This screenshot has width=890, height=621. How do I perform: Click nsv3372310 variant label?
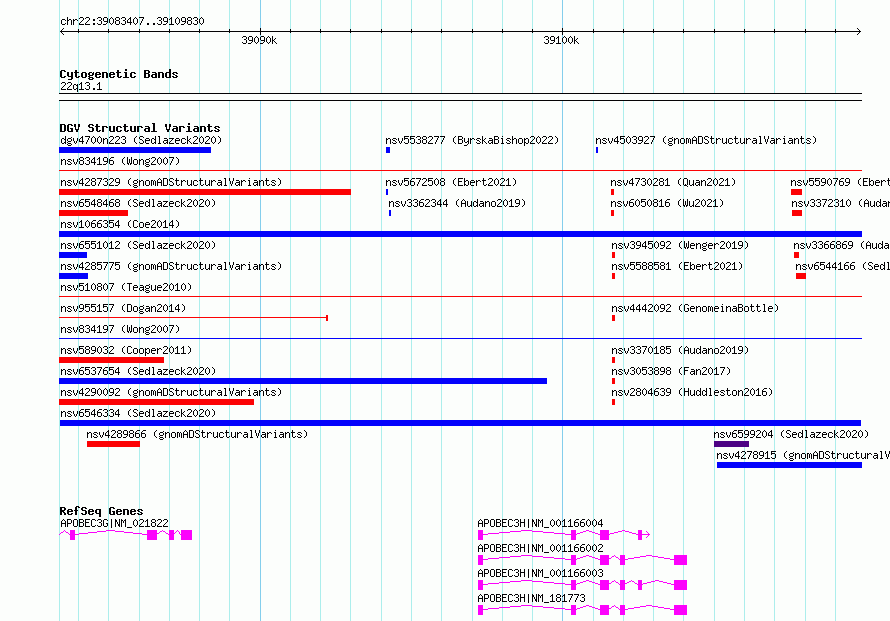point(841,203)
